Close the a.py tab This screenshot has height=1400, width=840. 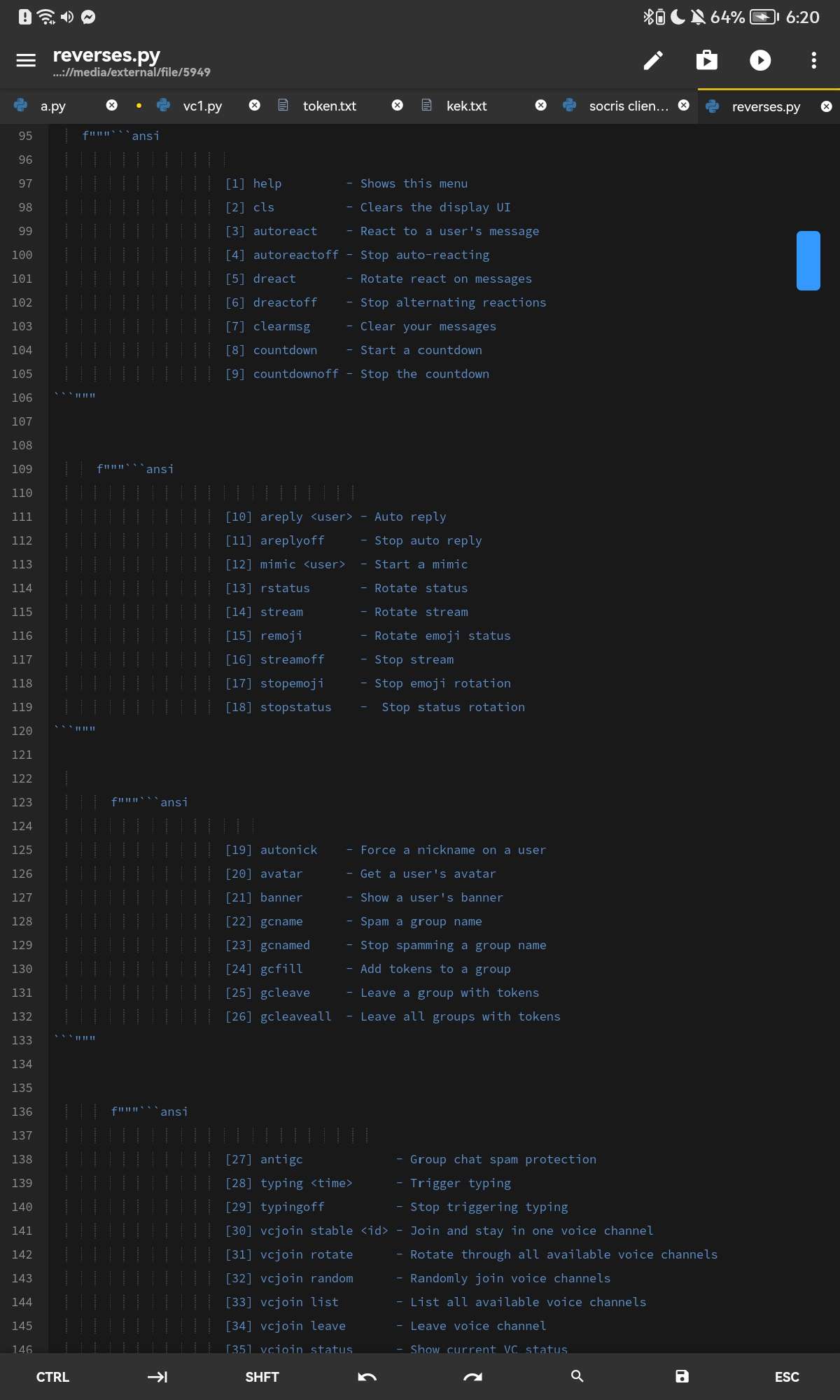tap(112, 106)
